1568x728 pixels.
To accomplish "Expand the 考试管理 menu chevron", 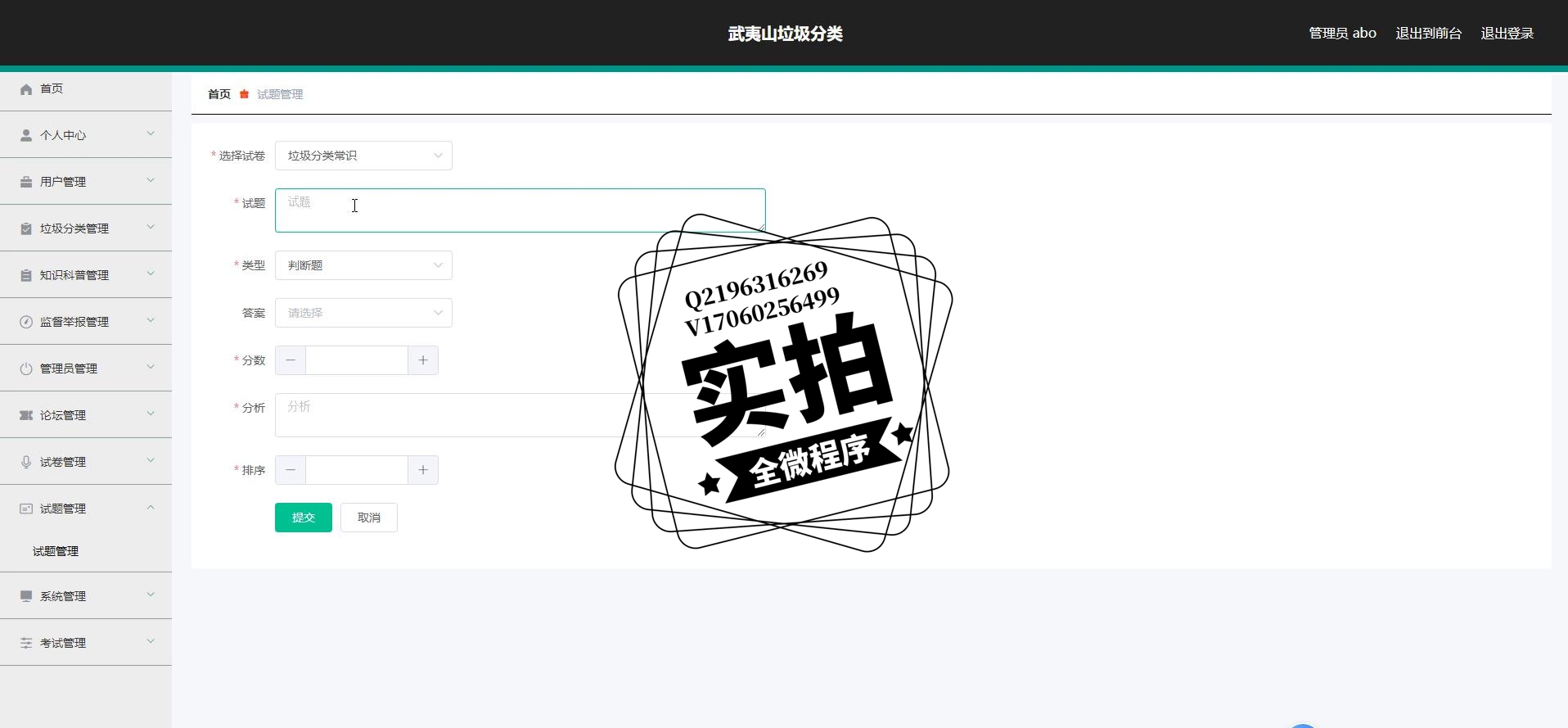I will pos(151,641).
